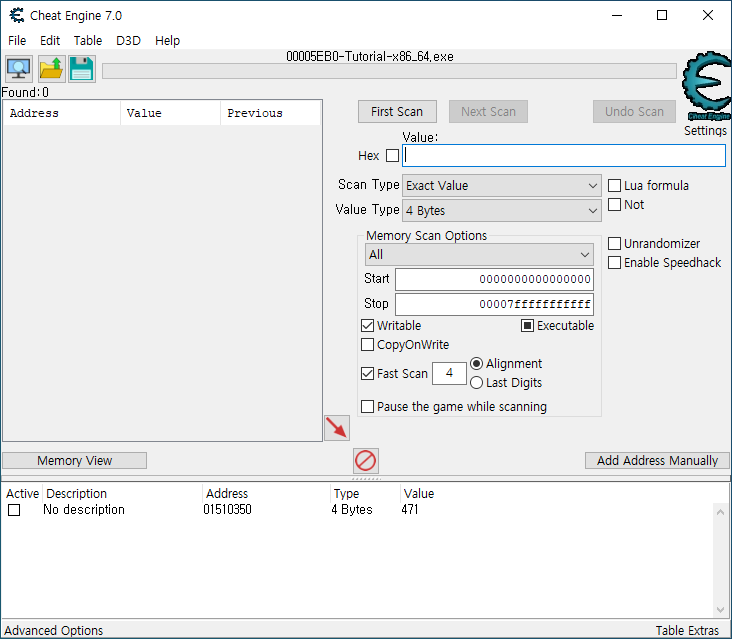Open a cheat table with the folder icon

click(x=50, y=69)
